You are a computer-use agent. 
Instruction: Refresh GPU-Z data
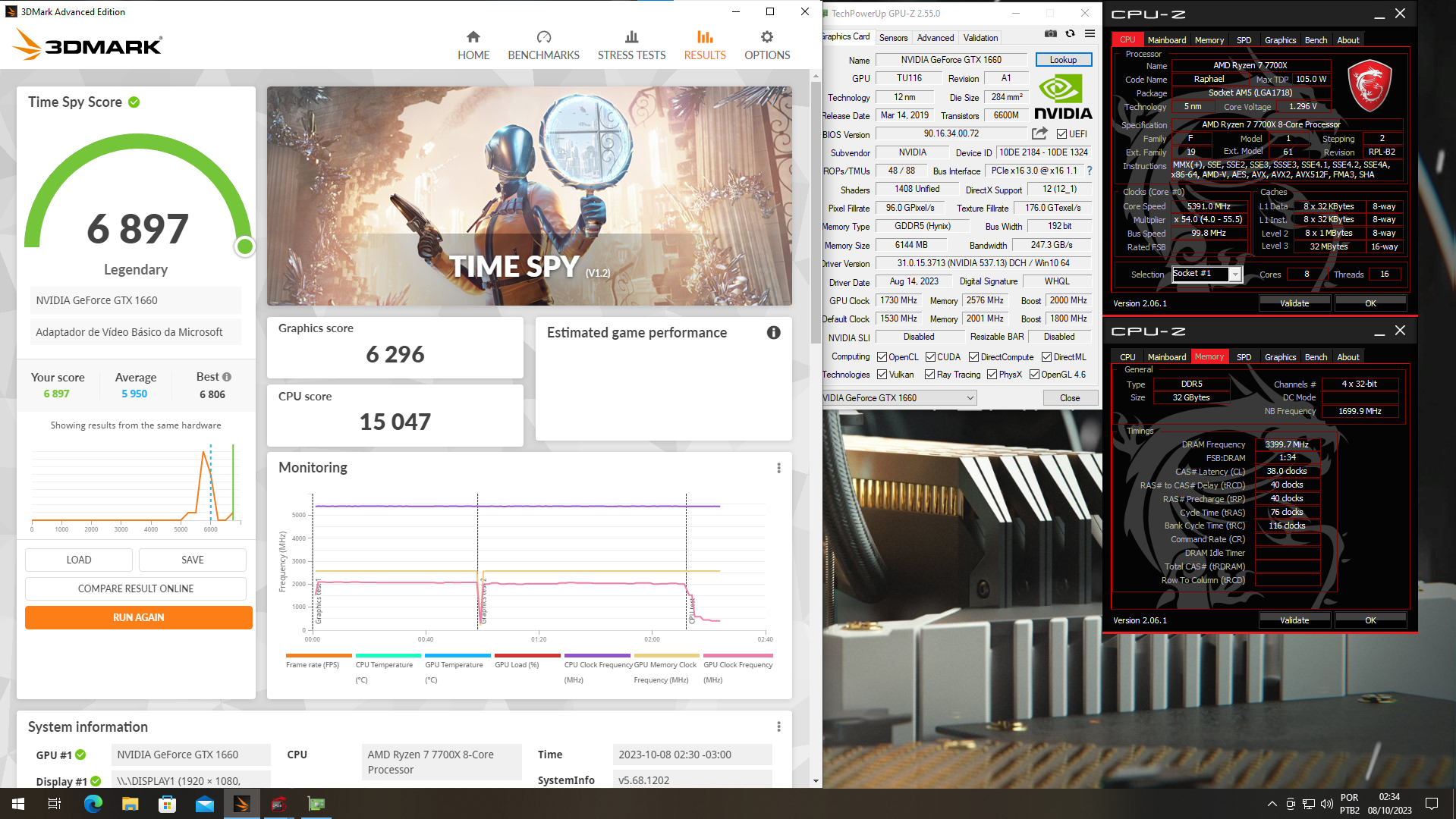click(1070, 33)
